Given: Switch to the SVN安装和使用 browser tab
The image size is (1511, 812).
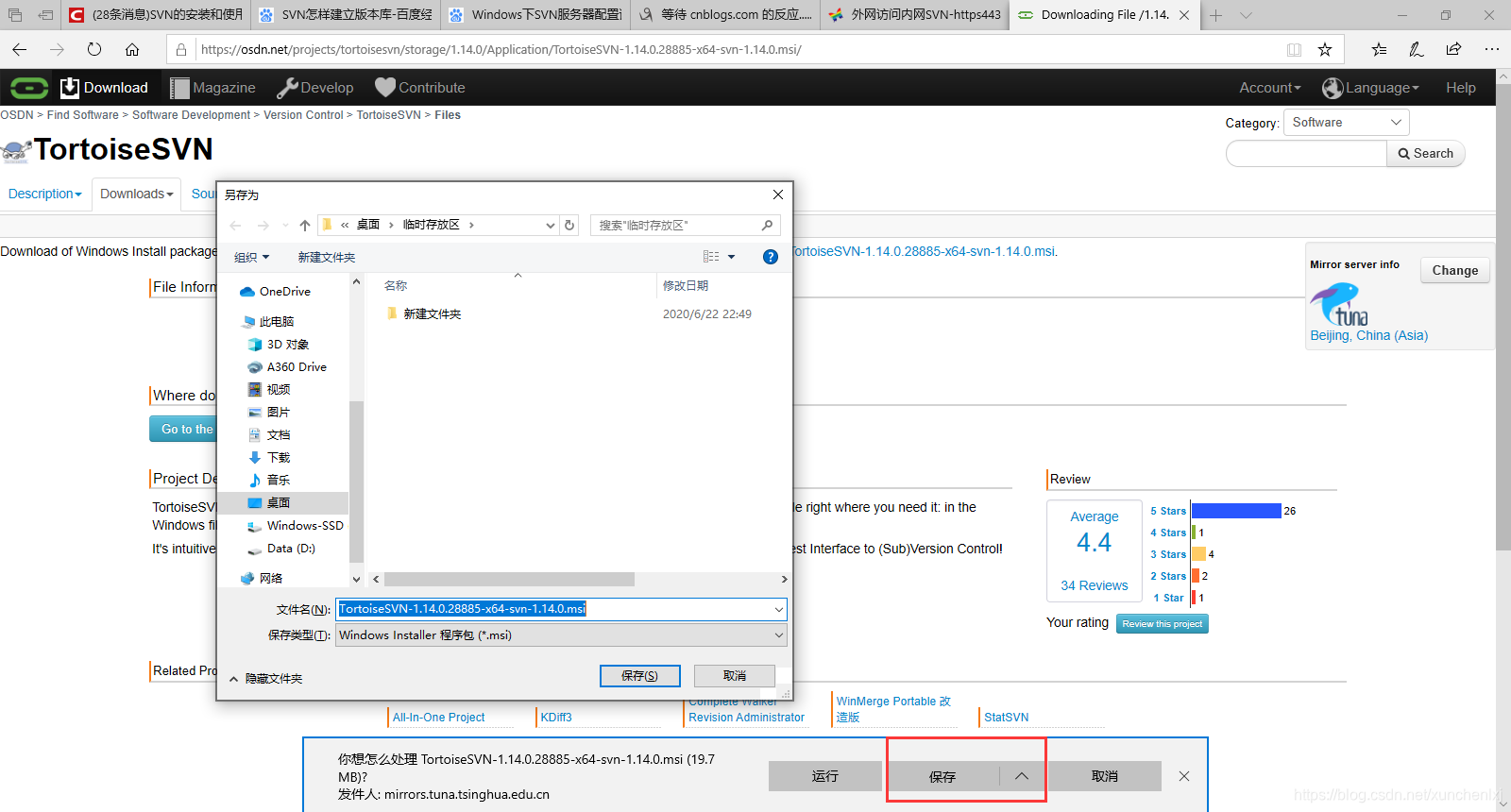Looking at the screenshot, I should coord(156,15).
